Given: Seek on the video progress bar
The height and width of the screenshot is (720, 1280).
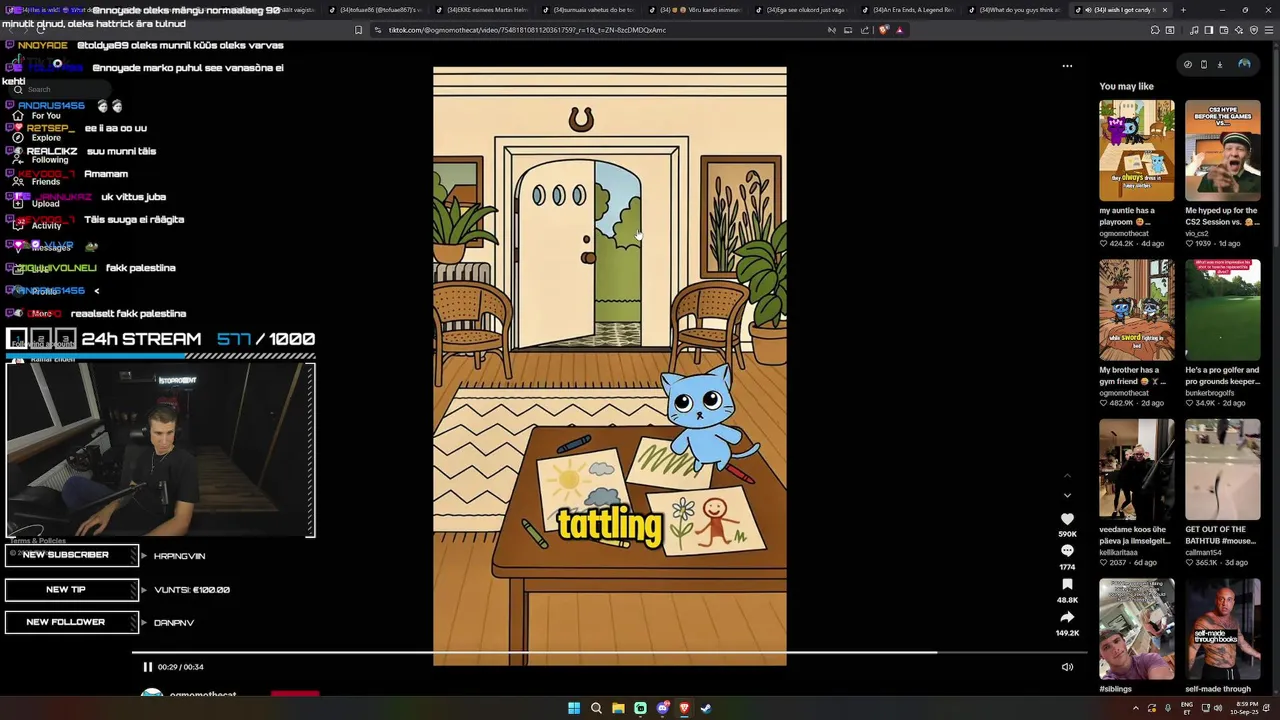Looking at the screenshot, I should click(x=610, y=653).
